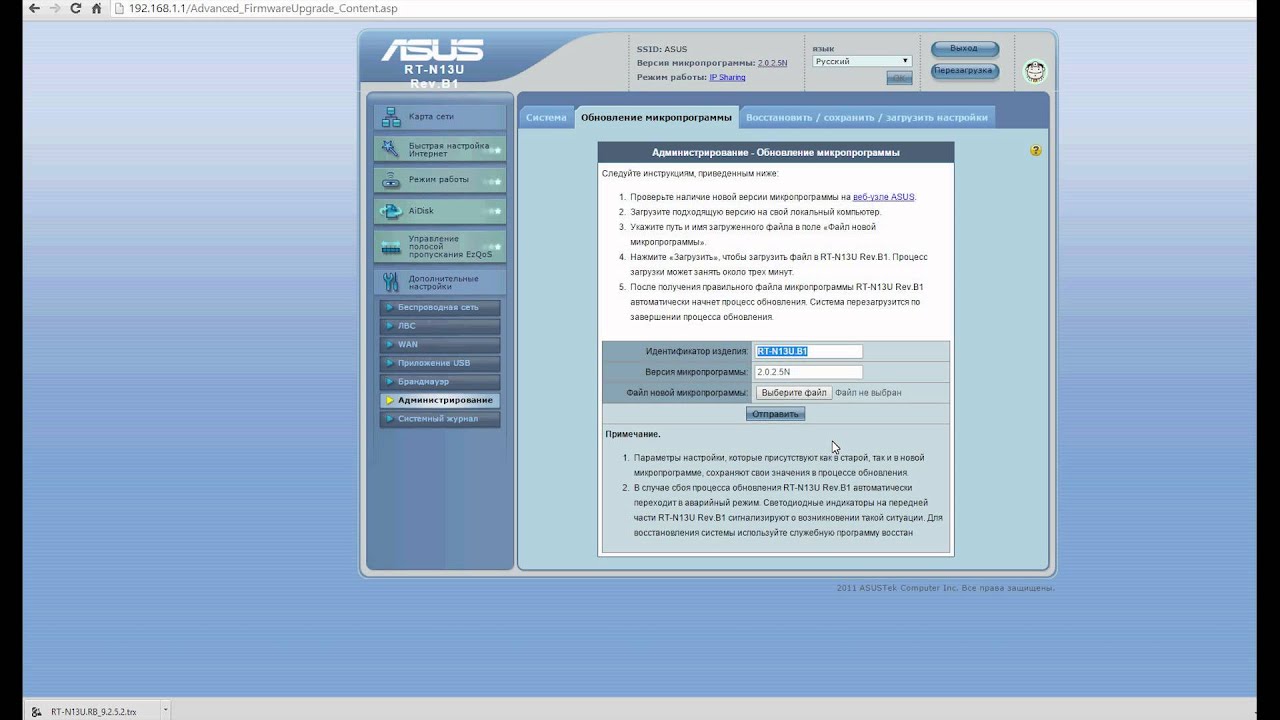Click the file icon of downloaded RT-N13U.trx
This screenshot has width=1280, height=720.
coord(38,712)
